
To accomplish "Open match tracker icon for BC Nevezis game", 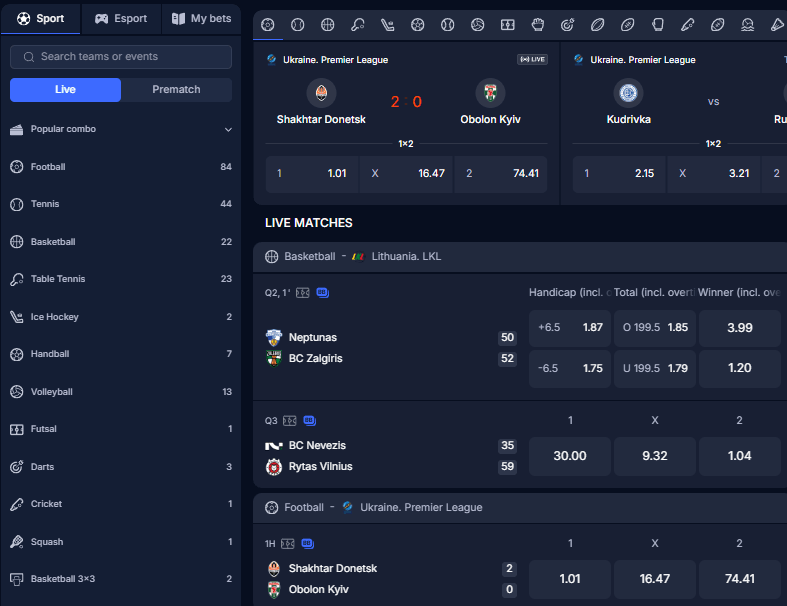I will coord(290,421).
